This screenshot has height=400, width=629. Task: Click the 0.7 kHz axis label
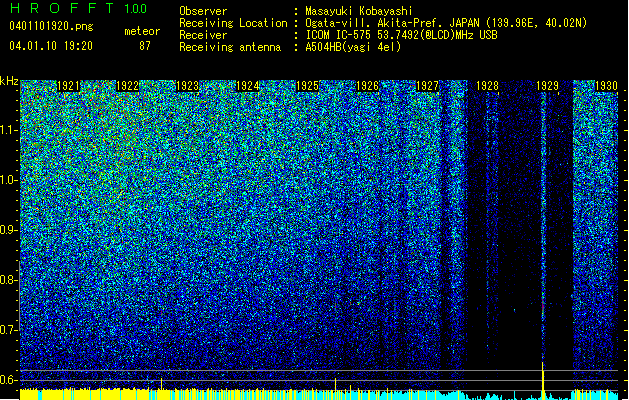(8, 330)
